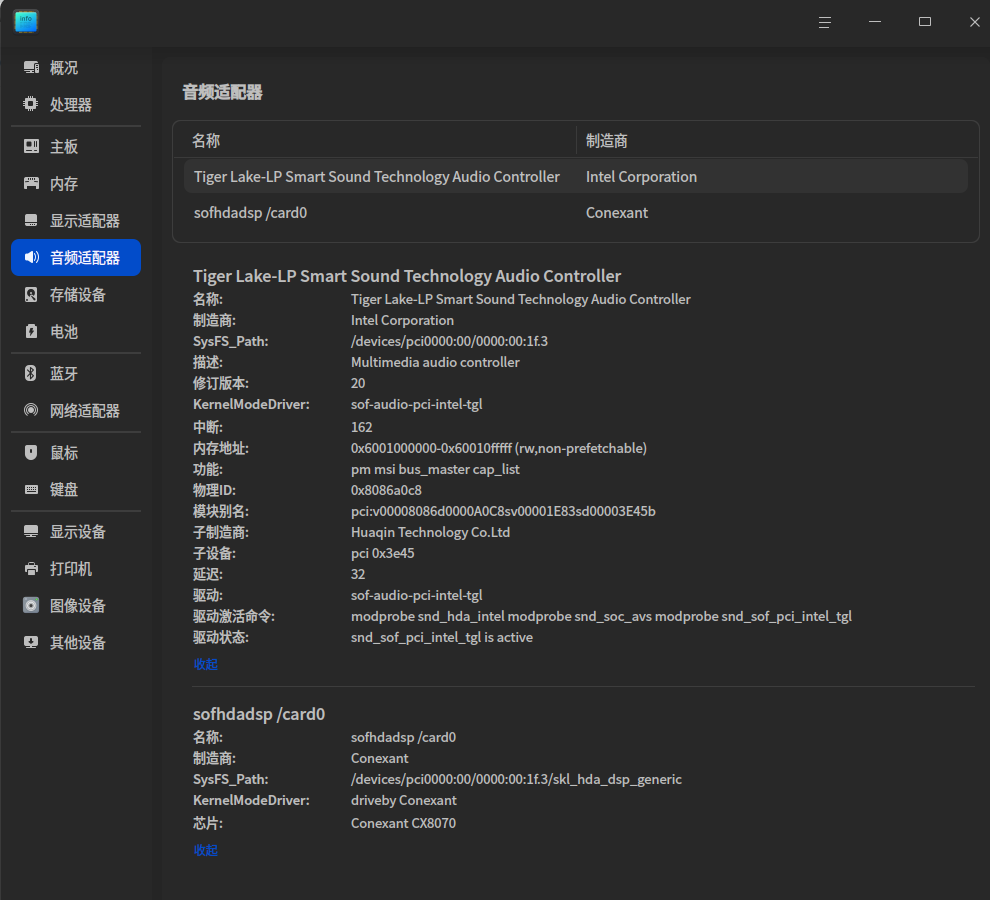Click the Conexant CX8070 chip value

point(403,823)
